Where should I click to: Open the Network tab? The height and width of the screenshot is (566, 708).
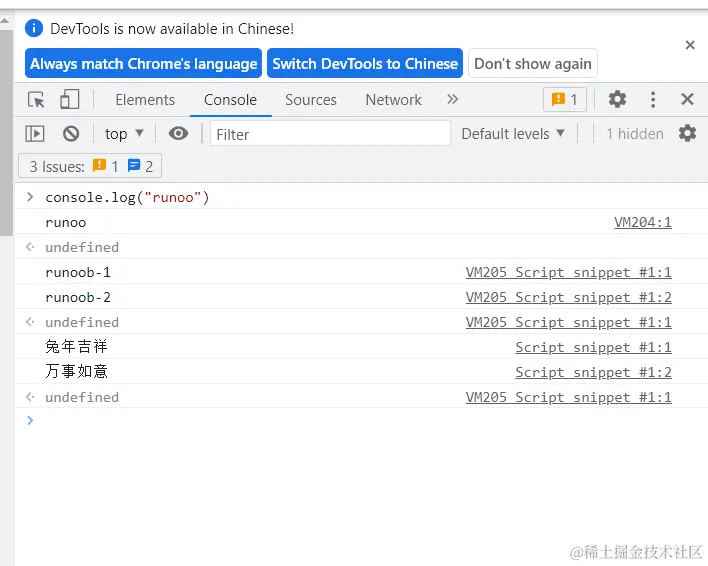click(x=393, y=100)
